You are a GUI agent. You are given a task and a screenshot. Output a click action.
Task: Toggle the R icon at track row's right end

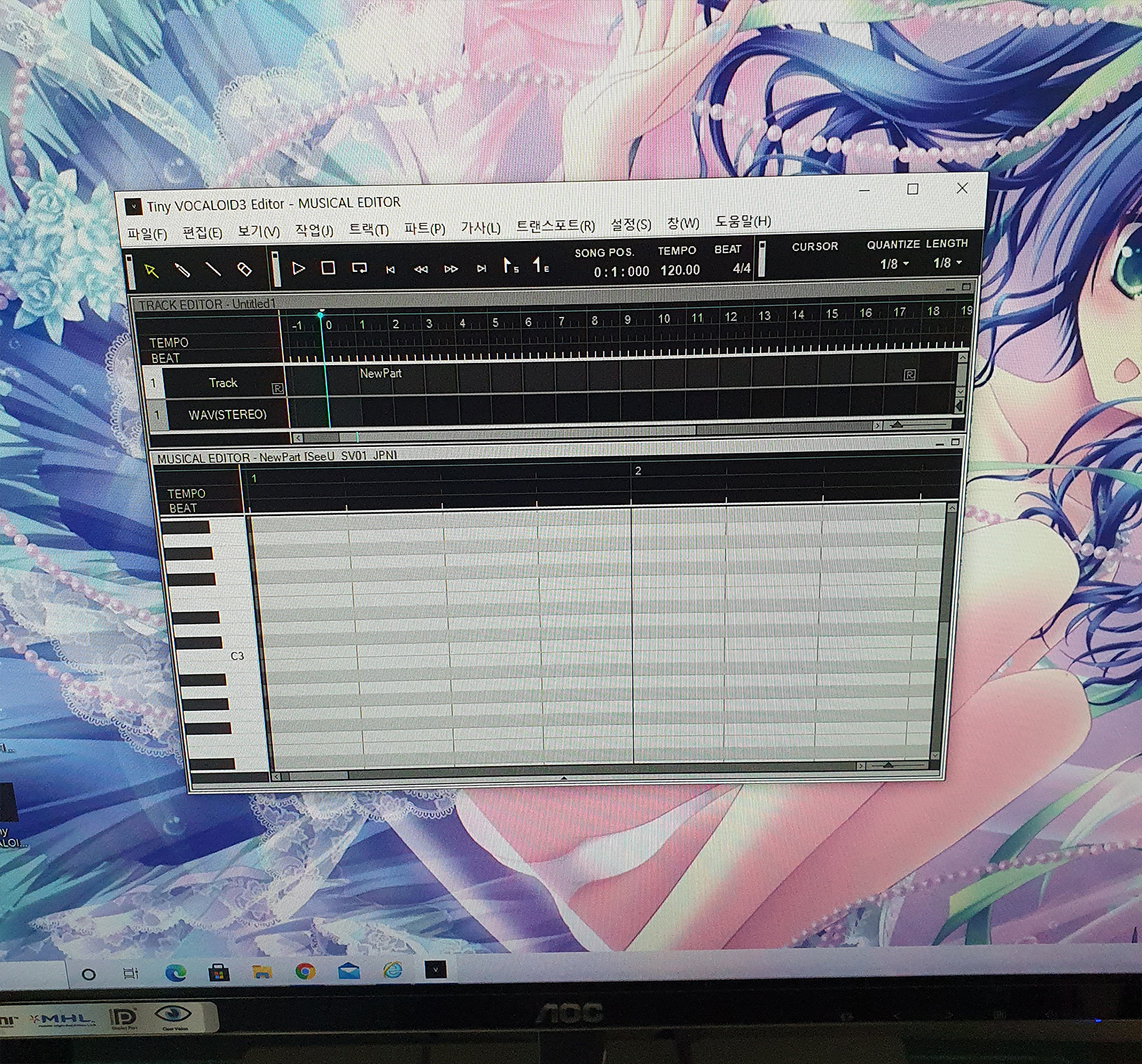coord(910,375)
